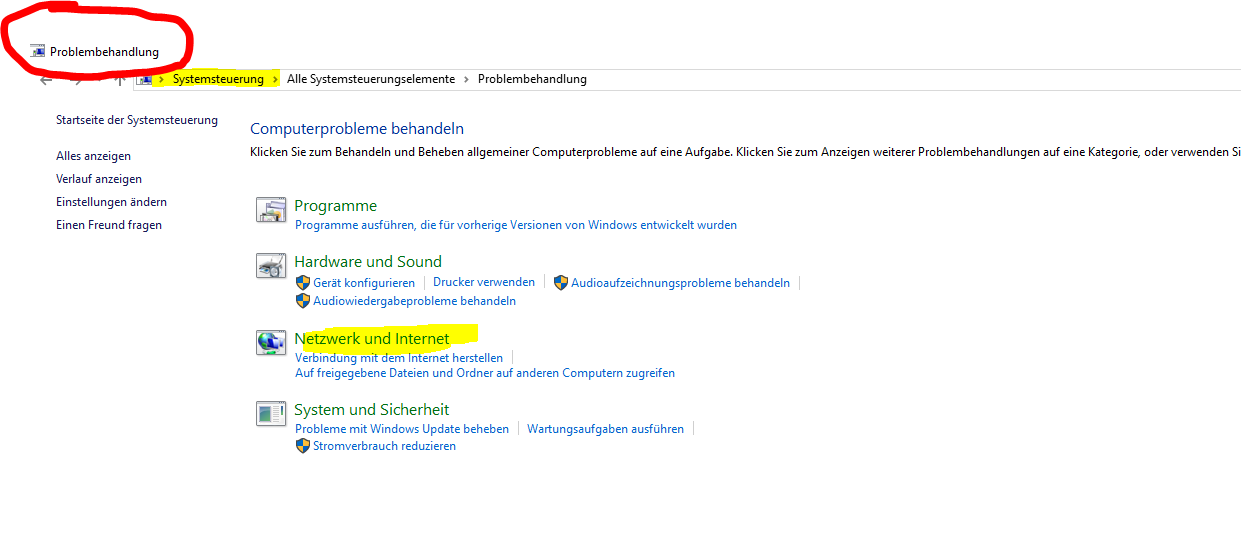Click the shield icon beside Stromverbrauch reduzieren
1241x551 pixels.
pos(303,446)
